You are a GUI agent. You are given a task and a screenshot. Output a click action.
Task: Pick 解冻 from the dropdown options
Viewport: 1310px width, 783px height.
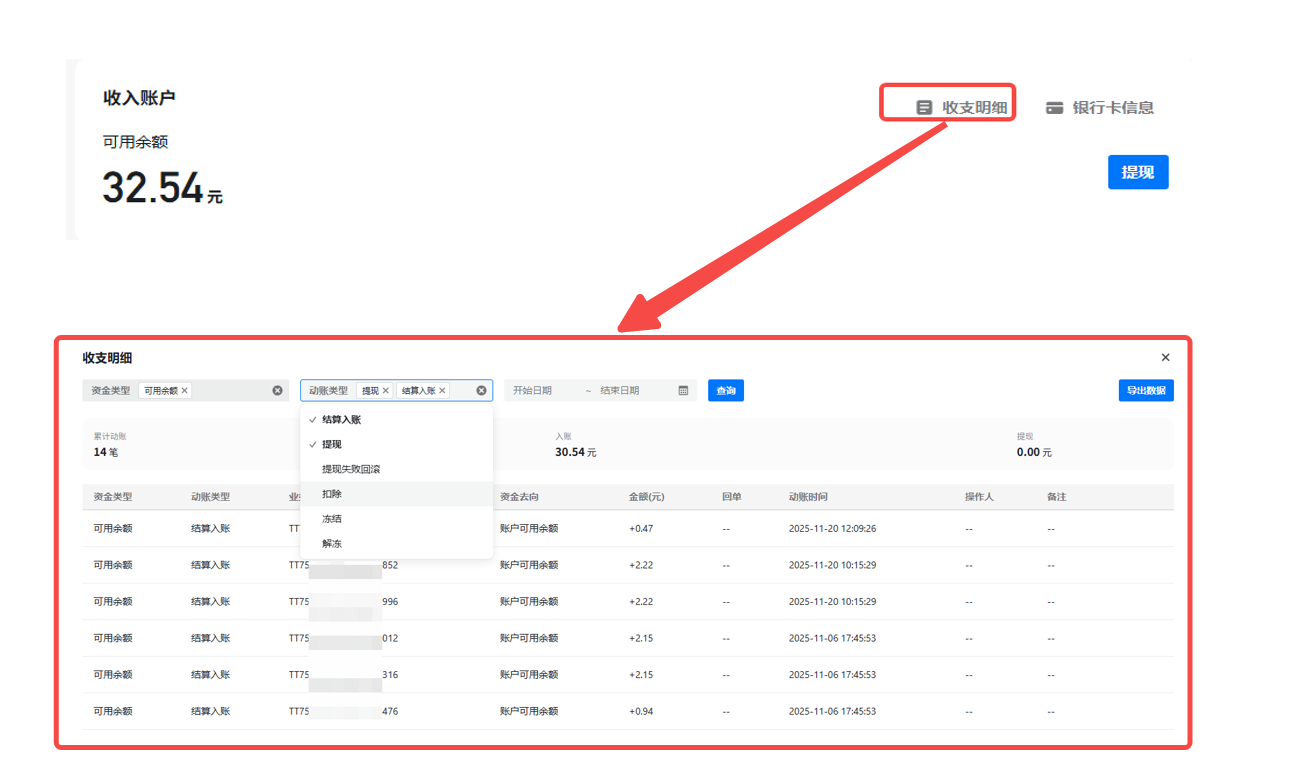pyautogui.click(x=331, y=544)
